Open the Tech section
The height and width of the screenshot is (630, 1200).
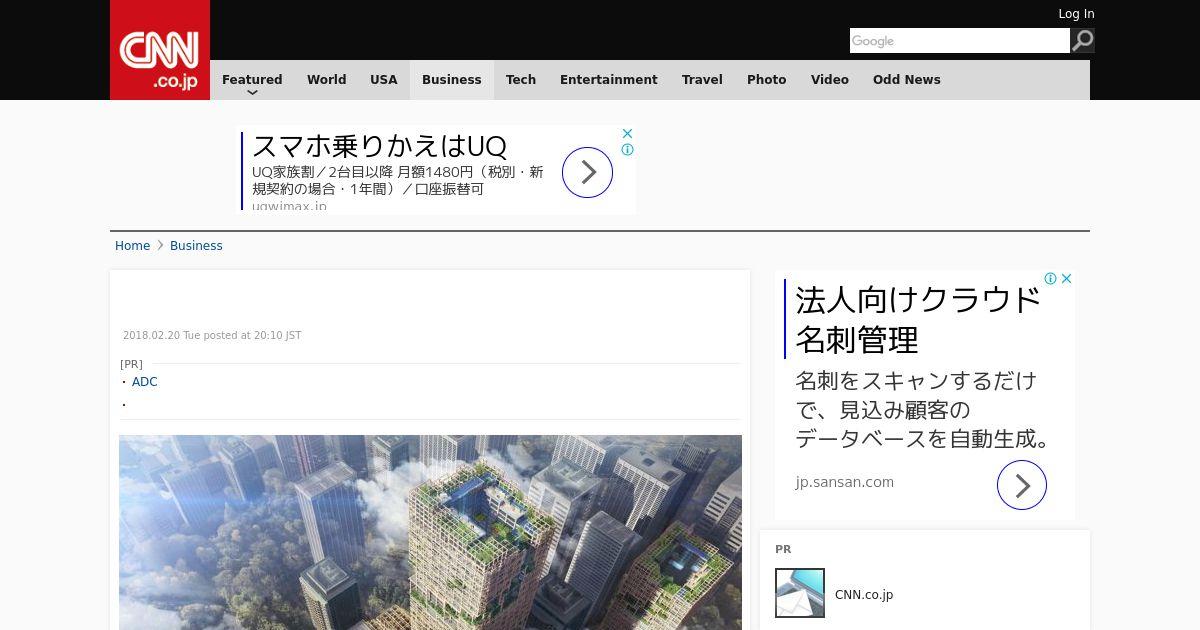[521, 80]
